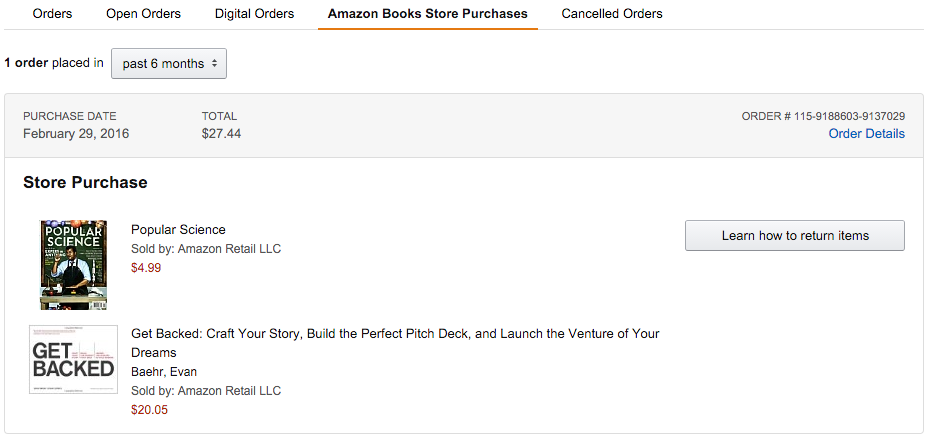Click the 1 order count text
This screenshot has width=929, height=440.
(26, 63)
